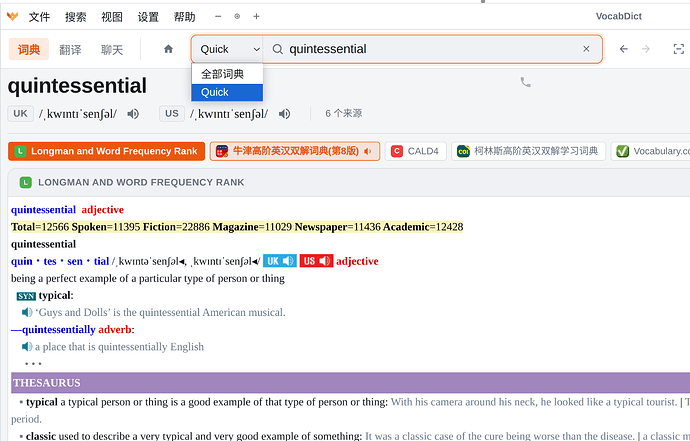
Task: Switch to the 聊天 tab
Action: [112, 50]
